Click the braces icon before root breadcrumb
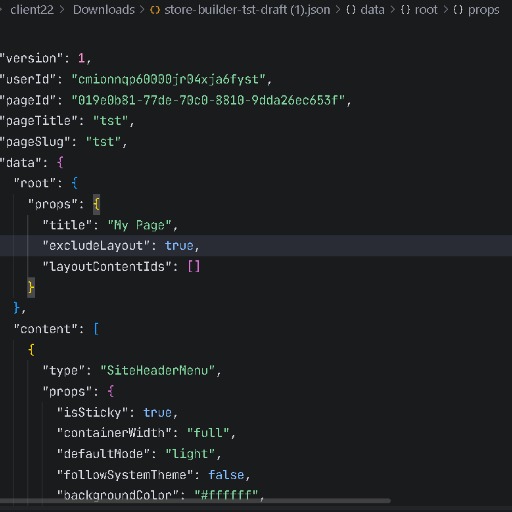This screenshot has height=512, width=512. 405,10
